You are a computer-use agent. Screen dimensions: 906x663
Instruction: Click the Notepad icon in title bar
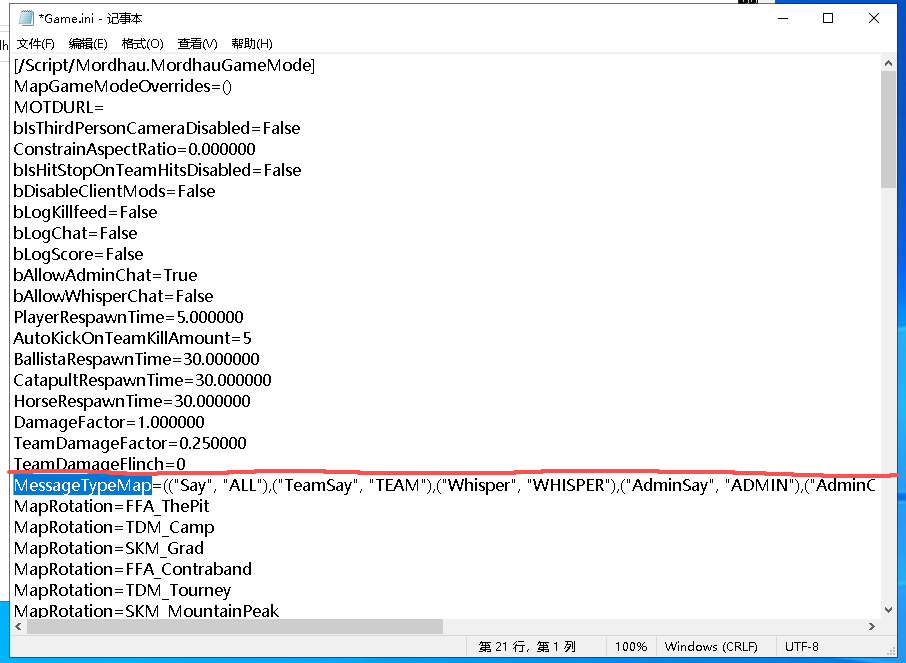pyautogui.click(x=26, y=18)
